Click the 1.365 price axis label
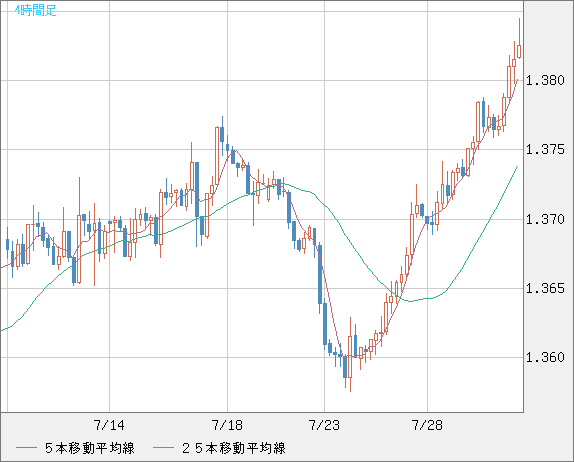Viewport: 574px width, 462px height. click(x=545, y=288)
